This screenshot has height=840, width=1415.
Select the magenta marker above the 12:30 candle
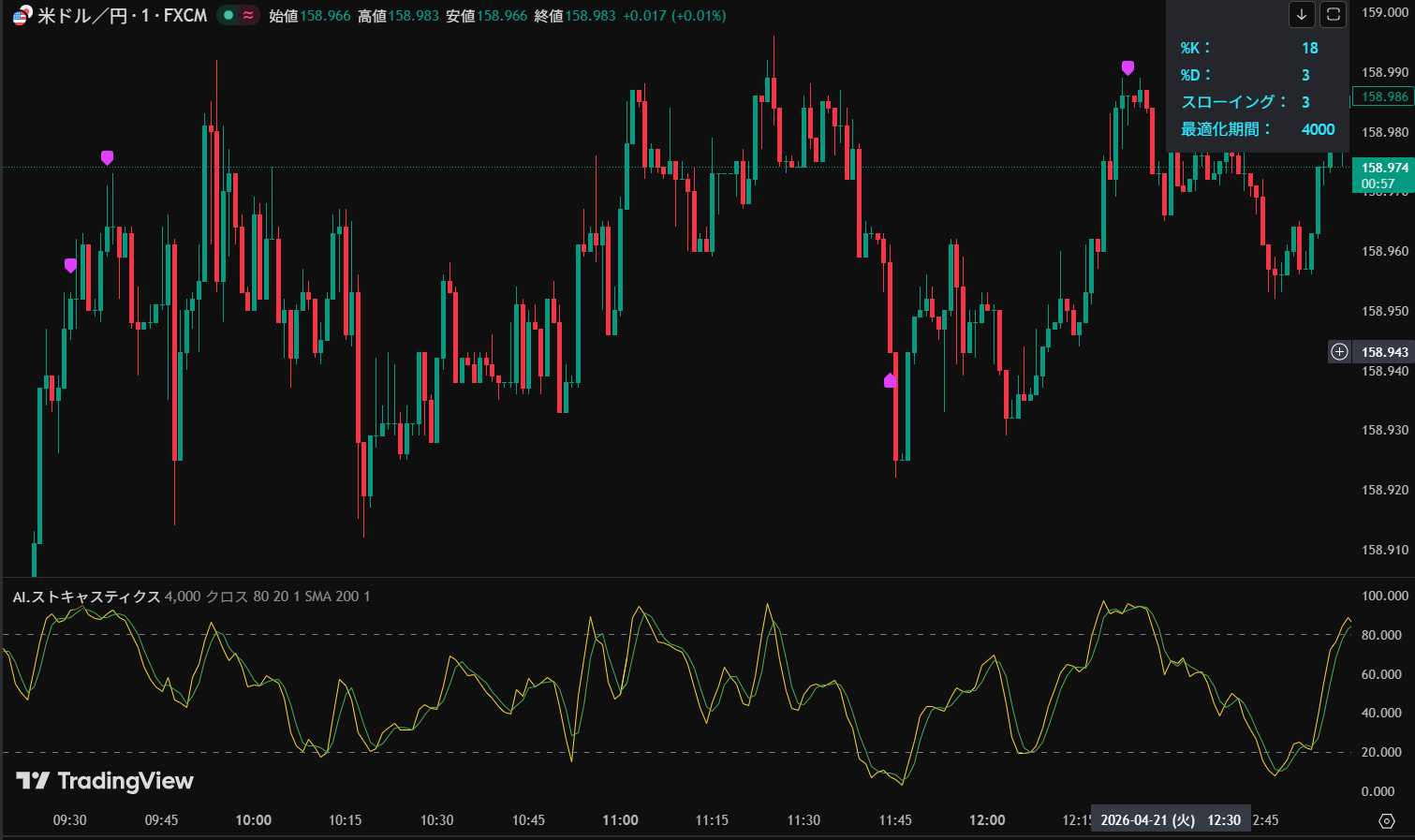tap(1128, 67)
